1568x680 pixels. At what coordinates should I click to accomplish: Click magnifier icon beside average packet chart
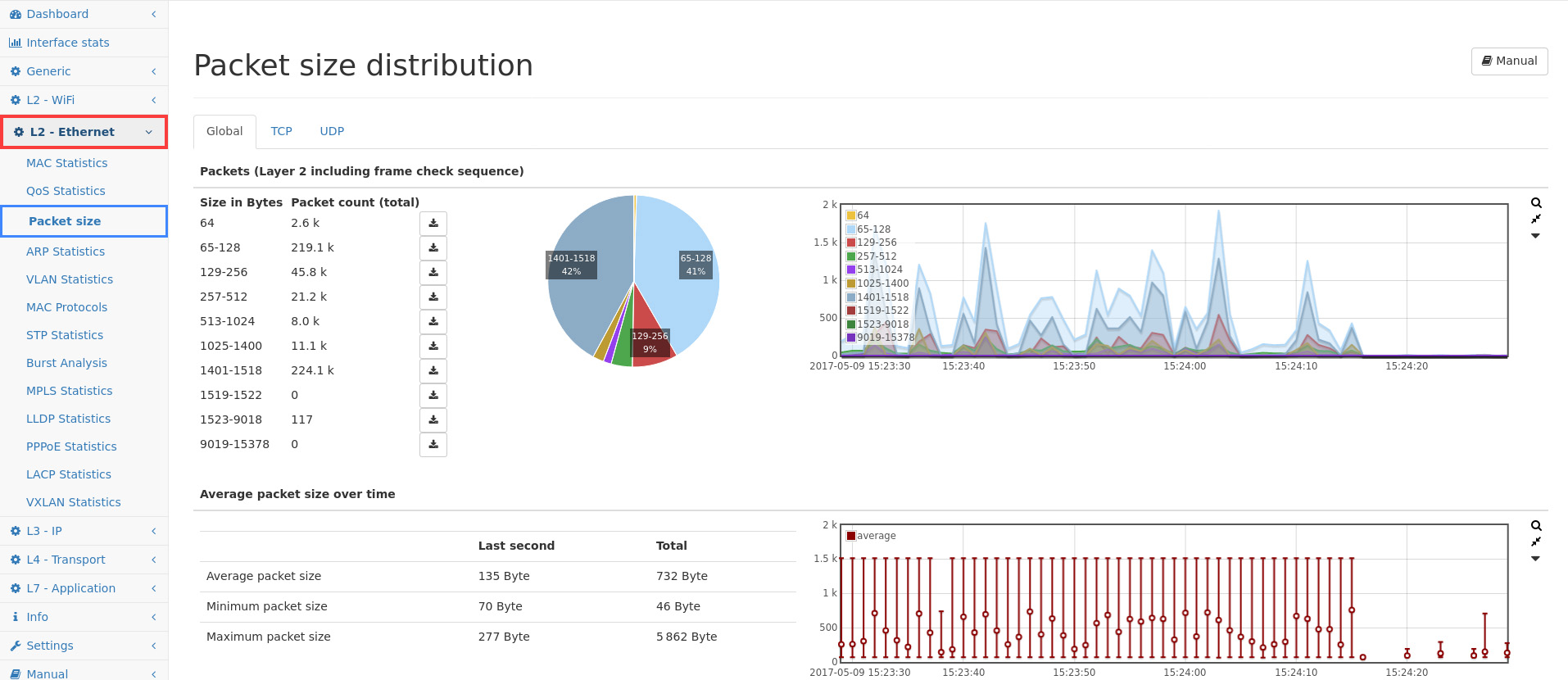click(x=1536, y=526)
